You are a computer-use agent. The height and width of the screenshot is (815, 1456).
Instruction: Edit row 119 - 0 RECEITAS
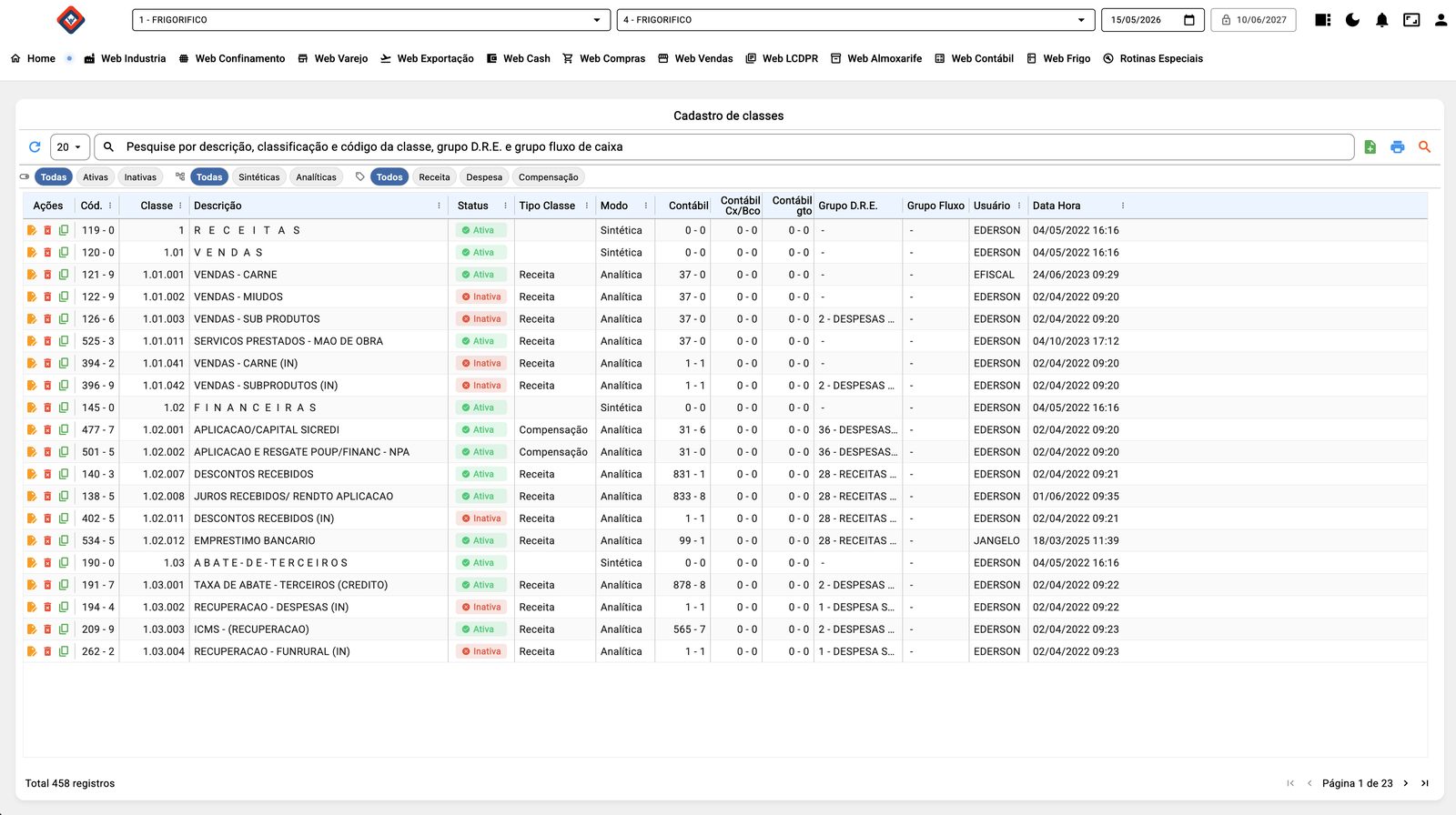tap(32, 230)
